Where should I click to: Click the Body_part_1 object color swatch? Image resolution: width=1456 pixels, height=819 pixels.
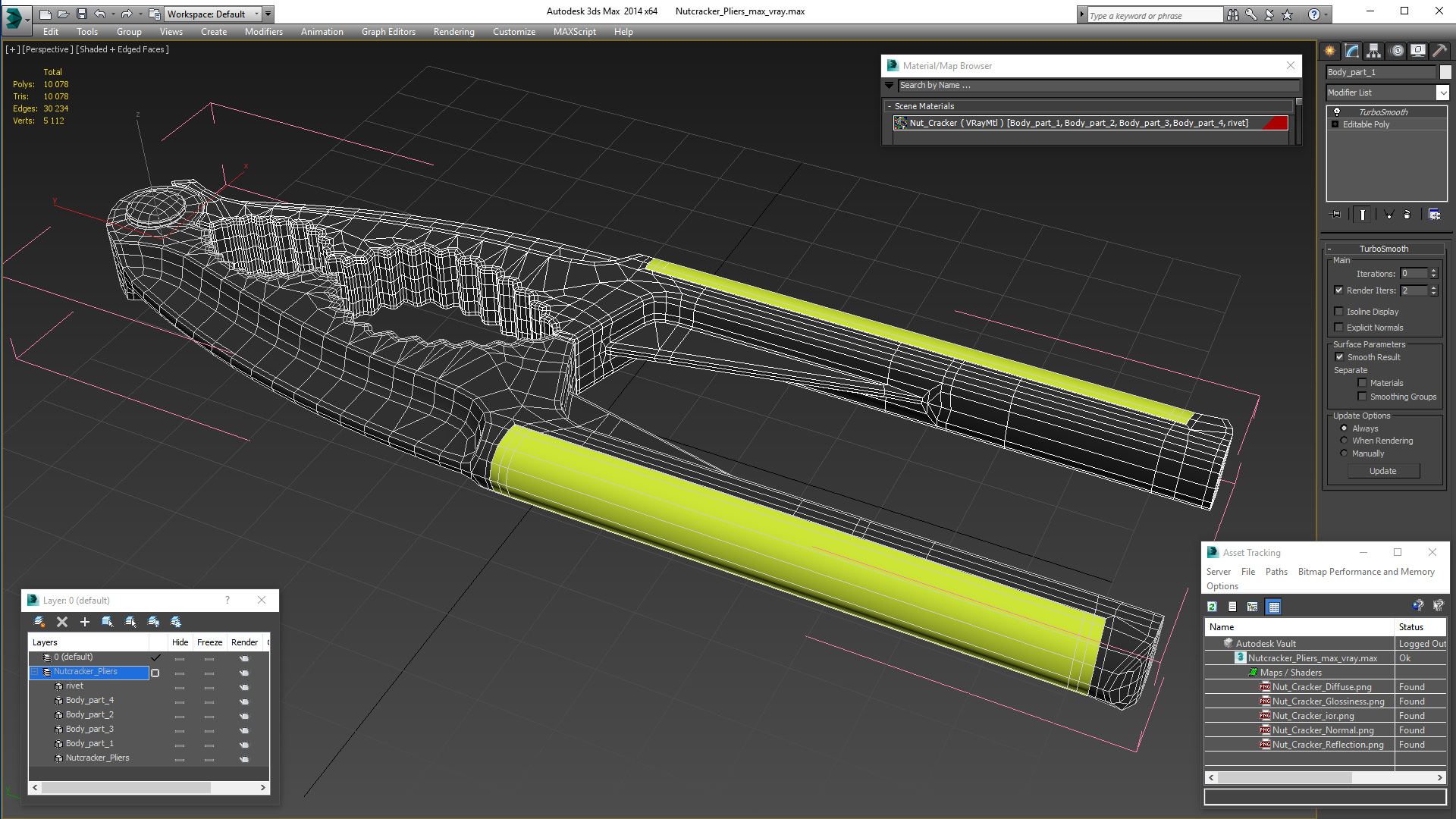[x=1445, y=72]
